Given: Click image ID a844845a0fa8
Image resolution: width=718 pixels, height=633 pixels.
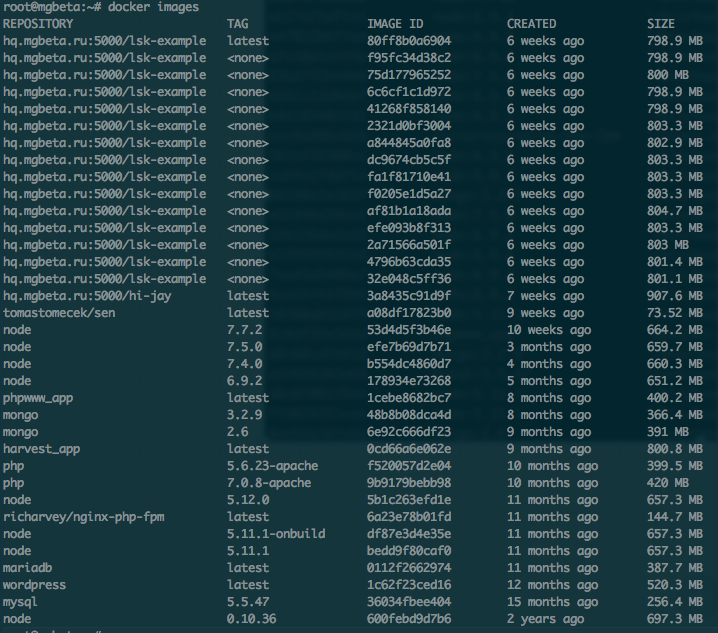Looking at the screenshot, I should click(409, 143).
